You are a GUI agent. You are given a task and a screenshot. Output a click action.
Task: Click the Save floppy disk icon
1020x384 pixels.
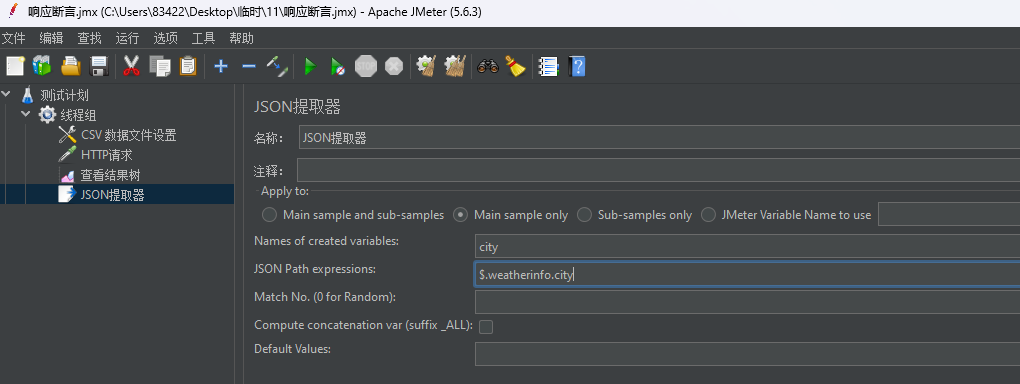(x=98, y=66)
